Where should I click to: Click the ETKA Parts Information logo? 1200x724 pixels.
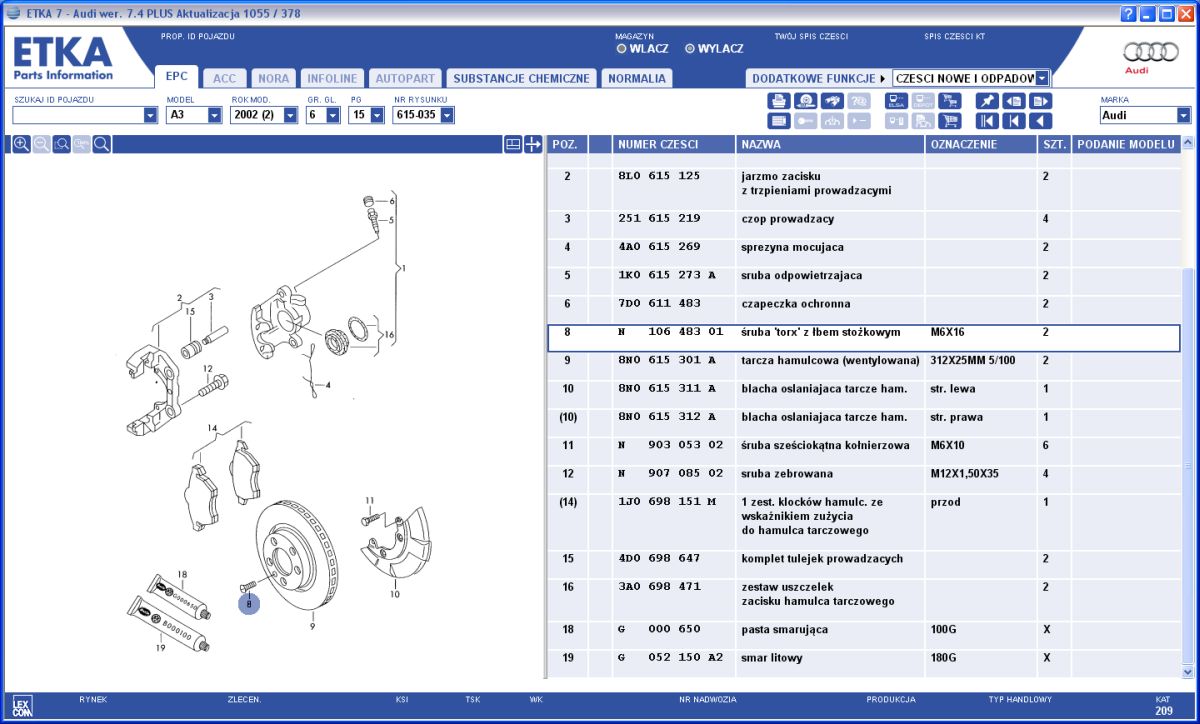click(63, 59)
